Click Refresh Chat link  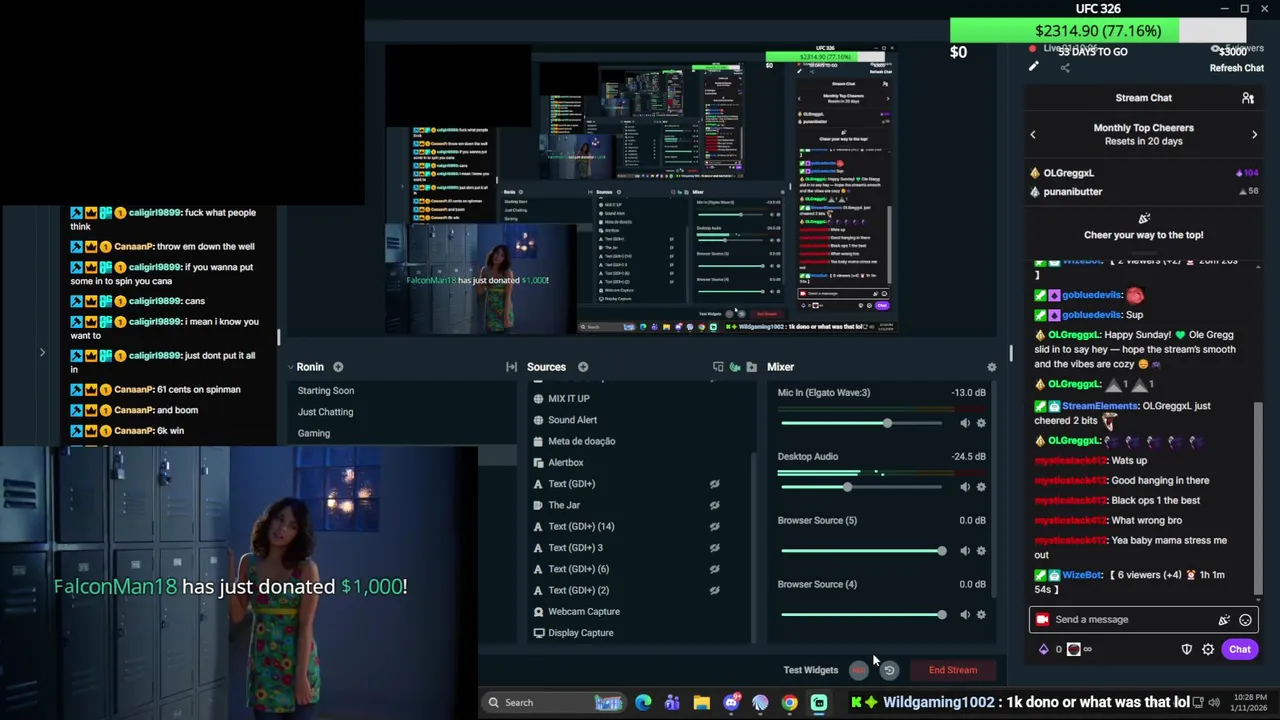coord(1236,68)
